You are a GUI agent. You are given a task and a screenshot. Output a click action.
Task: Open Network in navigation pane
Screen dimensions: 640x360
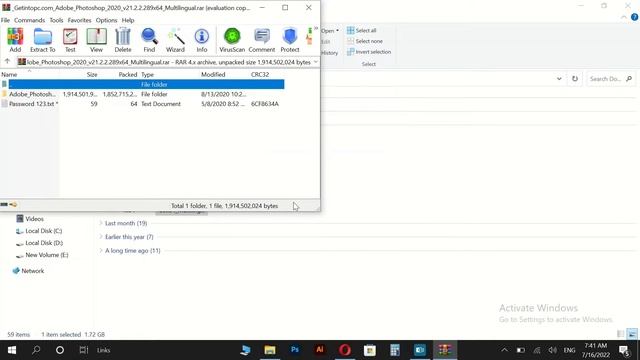pyautogui.click(x=28, y=271)
